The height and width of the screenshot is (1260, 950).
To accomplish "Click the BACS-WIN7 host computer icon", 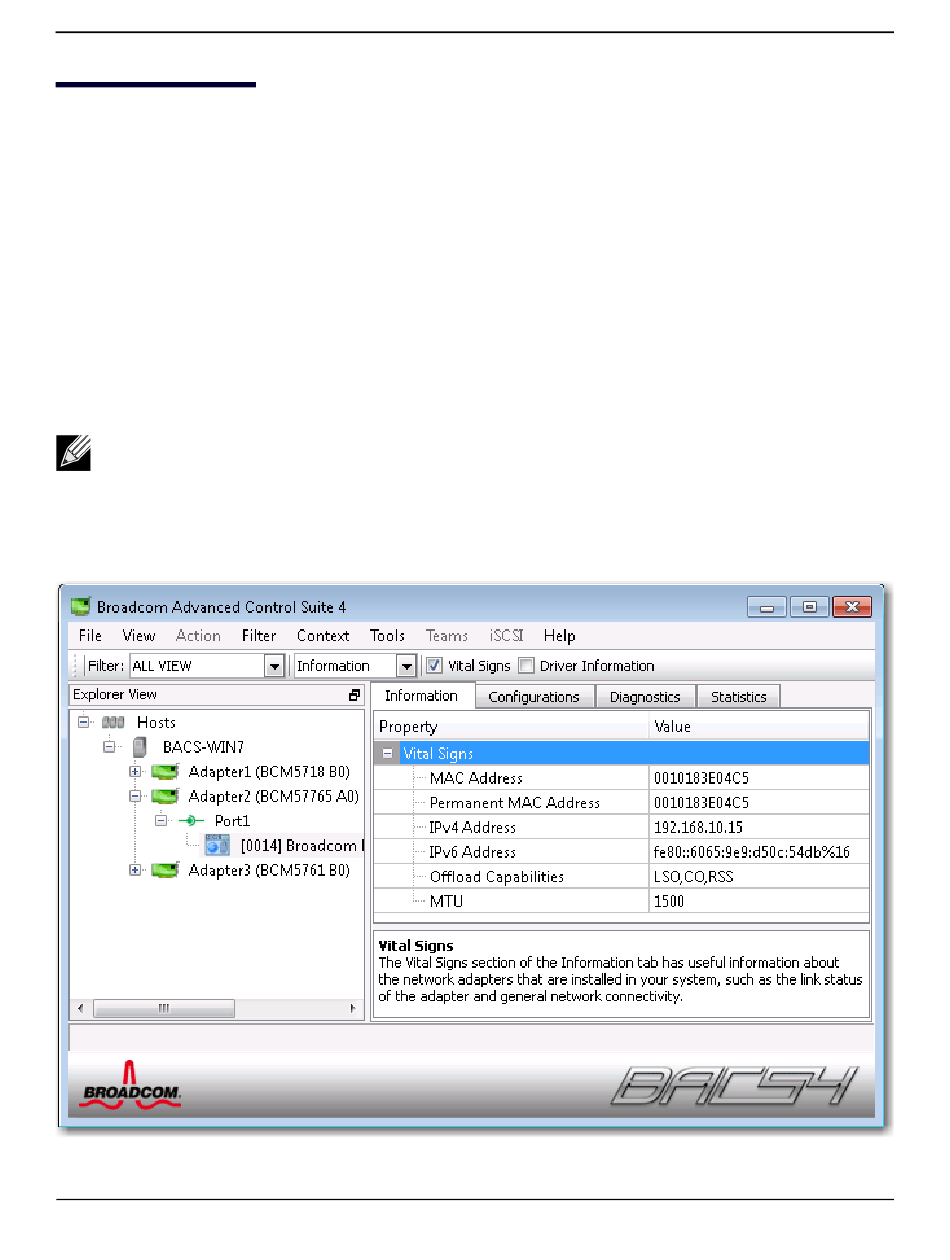I will (x=141, y=746).
